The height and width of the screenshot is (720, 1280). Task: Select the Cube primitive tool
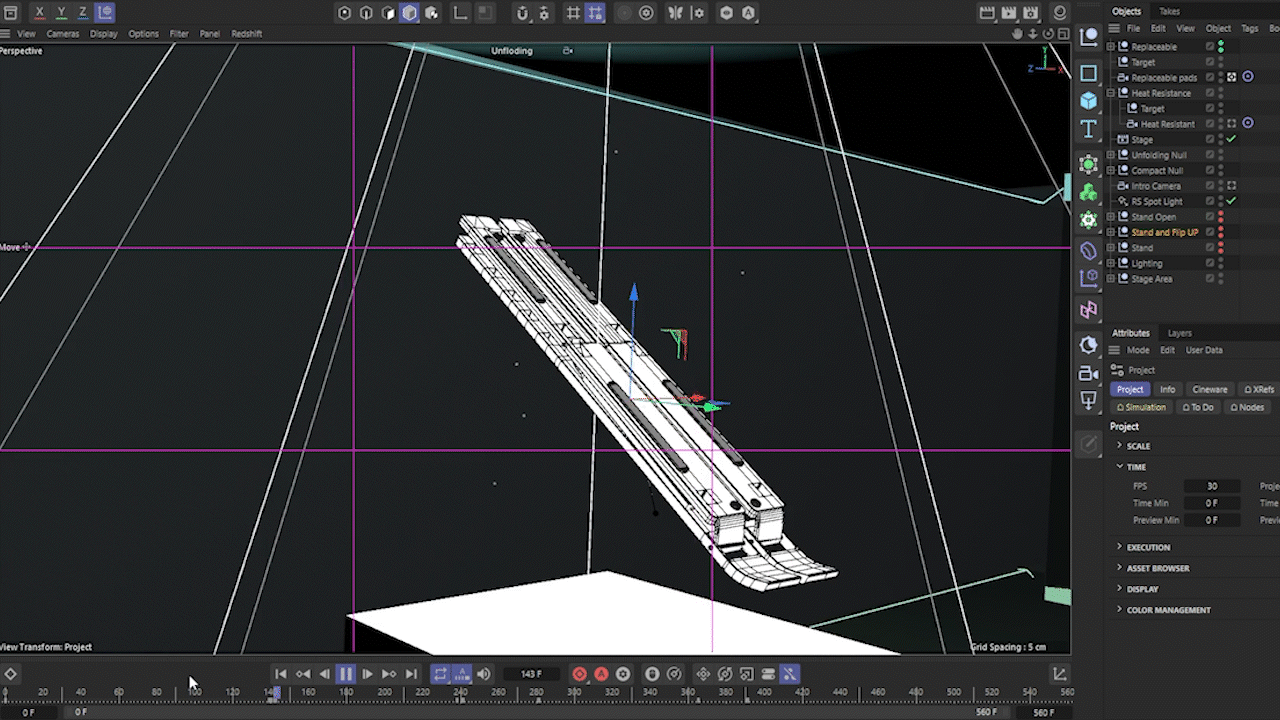click(x=1089, y=101)
